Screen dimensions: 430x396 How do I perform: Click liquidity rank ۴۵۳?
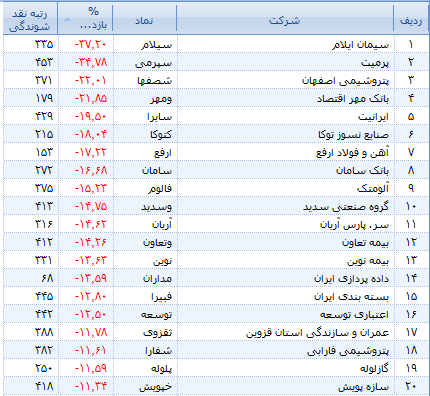pyautogui.click(x=44, y=62)
